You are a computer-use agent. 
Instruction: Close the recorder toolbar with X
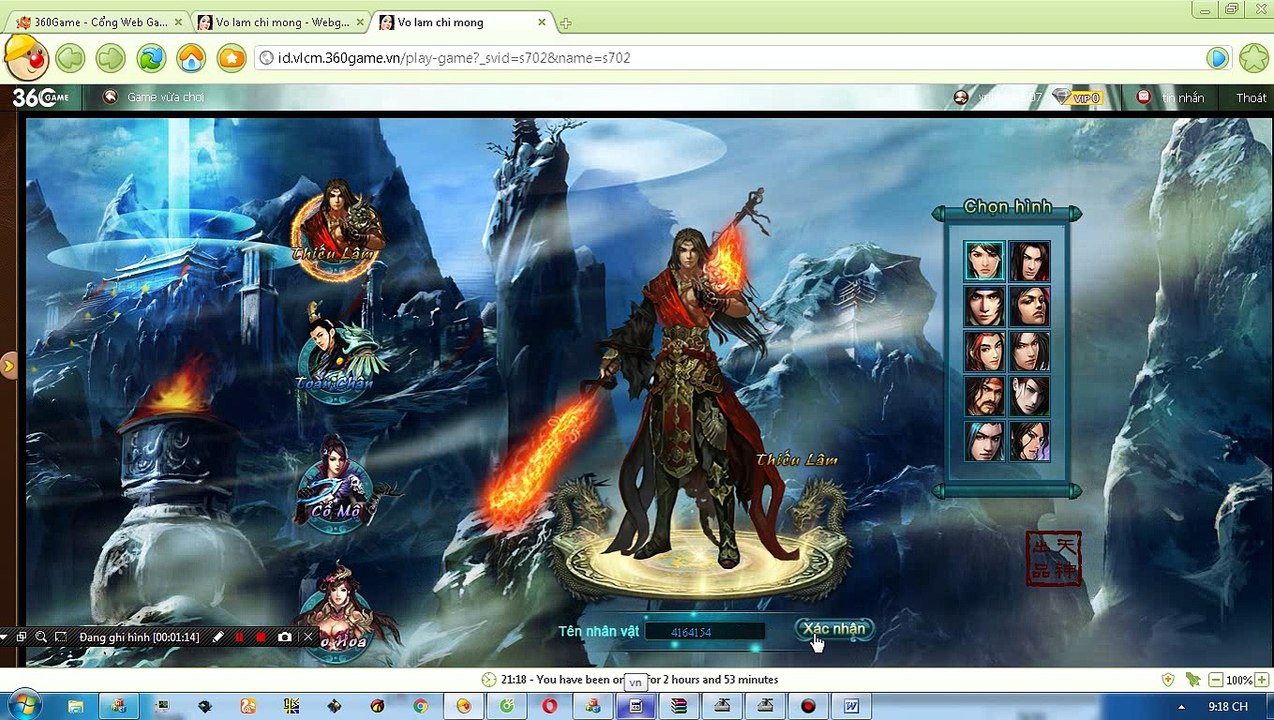308,637
